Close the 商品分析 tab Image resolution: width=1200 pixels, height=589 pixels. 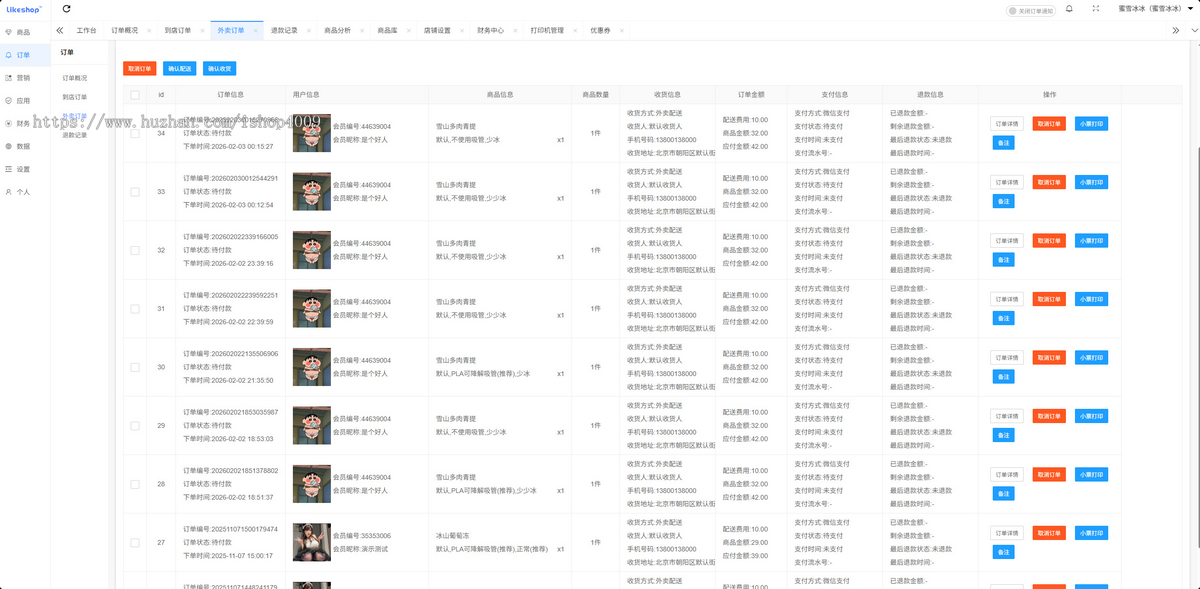(x=361, y=31)
